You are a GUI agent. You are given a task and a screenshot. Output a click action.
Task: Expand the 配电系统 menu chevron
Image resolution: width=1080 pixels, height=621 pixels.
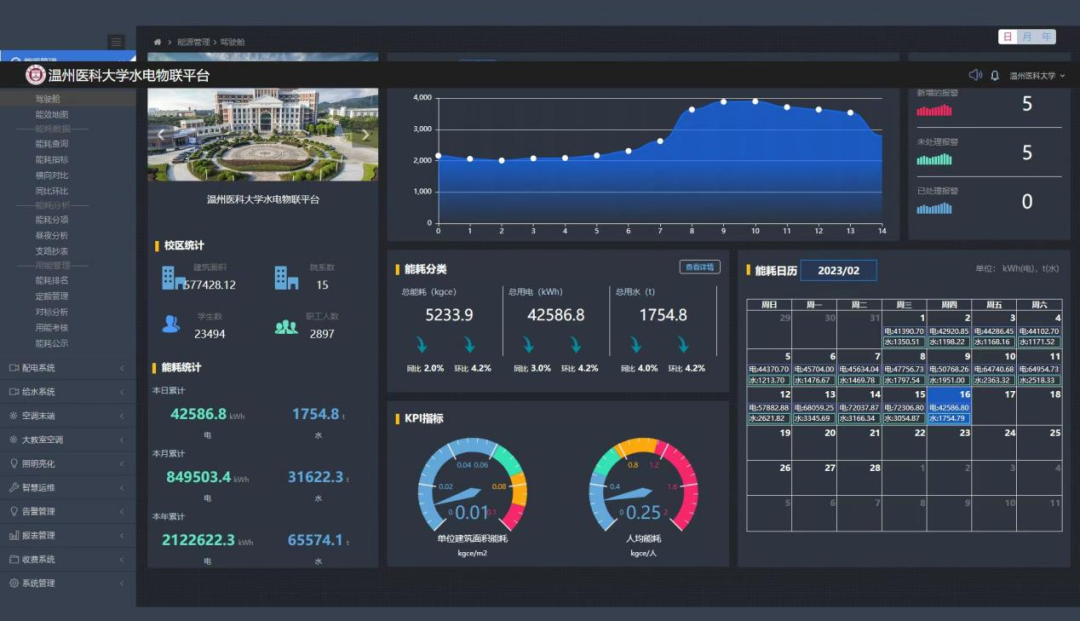point(122,368)
